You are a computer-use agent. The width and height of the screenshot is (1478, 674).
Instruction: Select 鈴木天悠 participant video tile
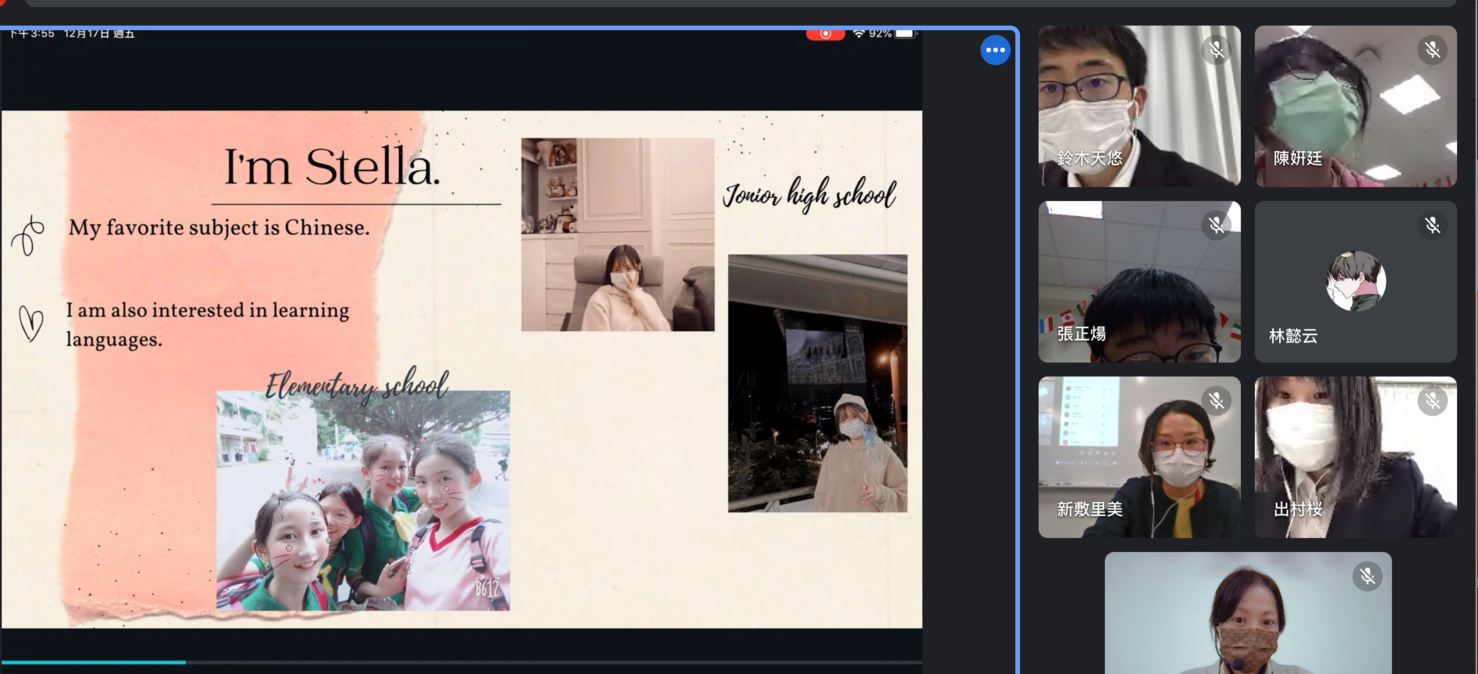click(x=1139, y=106)
